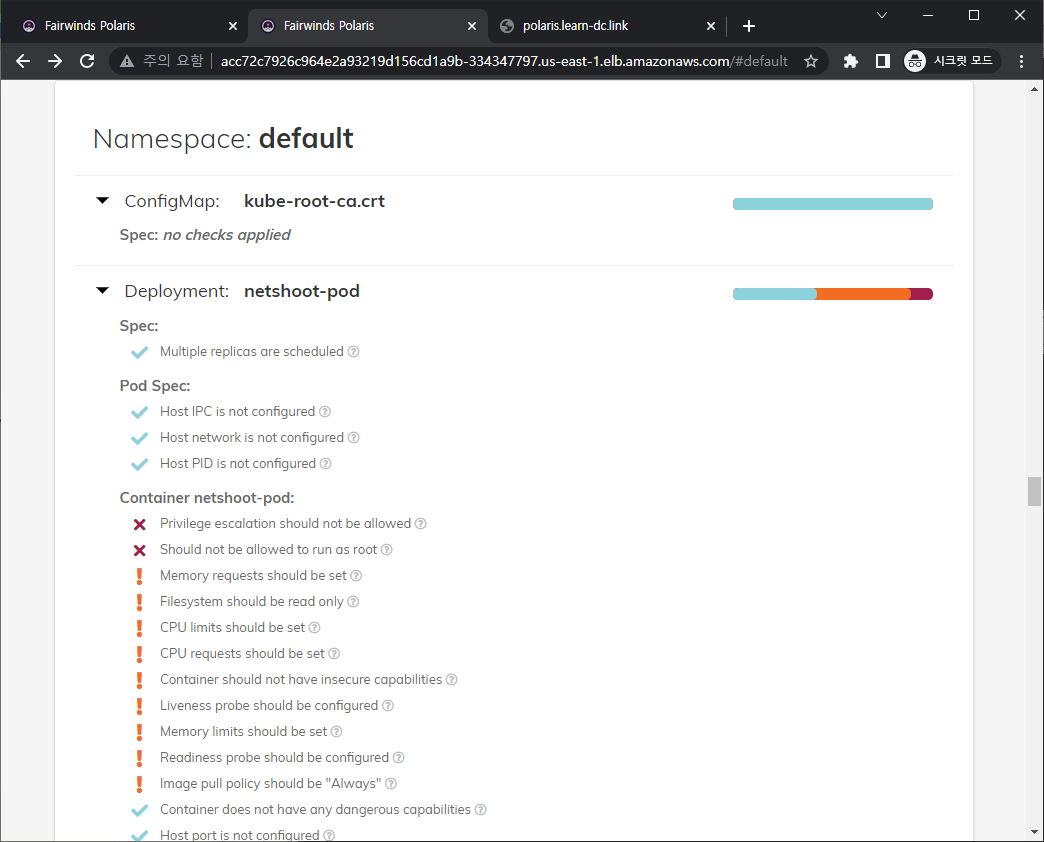Collapse the ConfigMap kube-root-ca.crt section
This screenshot has height=842, width=1044.
(102, 200)
